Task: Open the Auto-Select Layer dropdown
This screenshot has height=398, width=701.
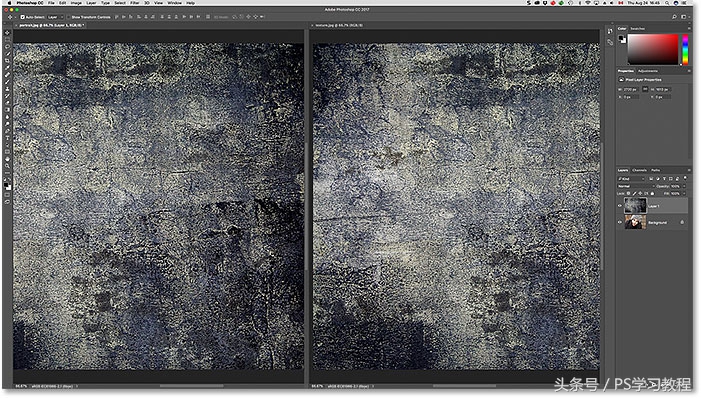Action: [x=55, y=17]
